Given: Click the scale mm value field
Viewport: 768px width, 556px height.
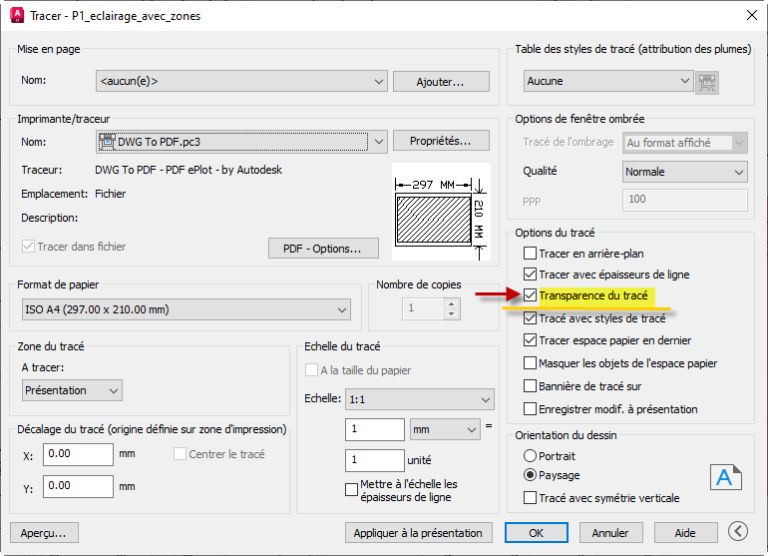Looking at the screenshot, I should click(375, 430).
